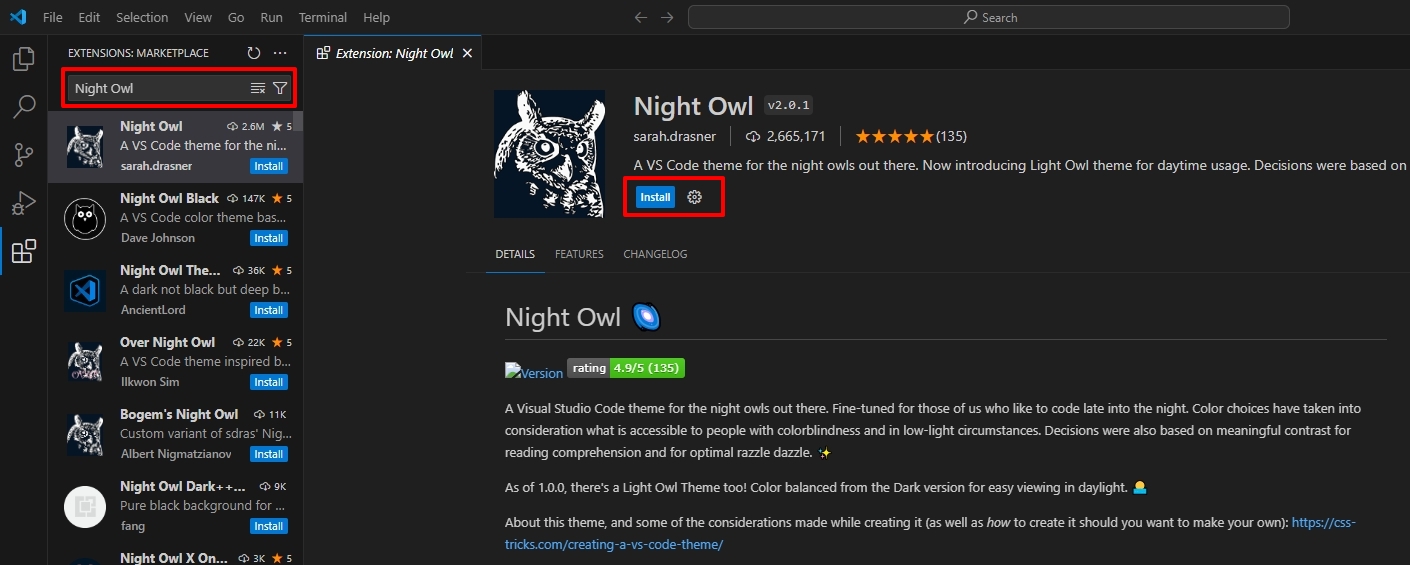Select Night Owl Black list entry
Viewport: 1410px width, 565px height.
[x=176, y=218]
